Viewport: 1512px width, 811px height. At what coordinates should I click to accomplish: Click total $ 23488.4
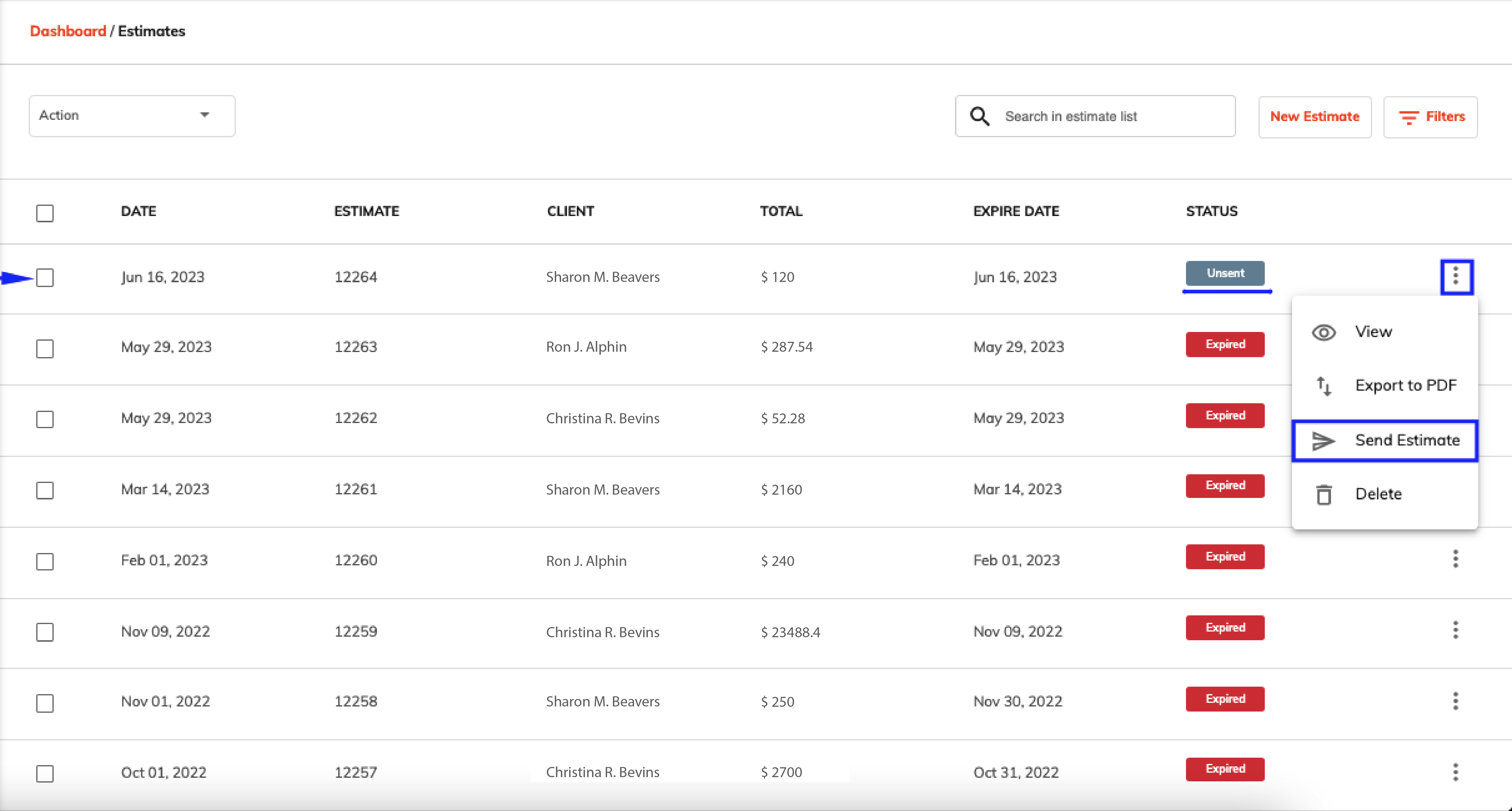pos(791,632)
